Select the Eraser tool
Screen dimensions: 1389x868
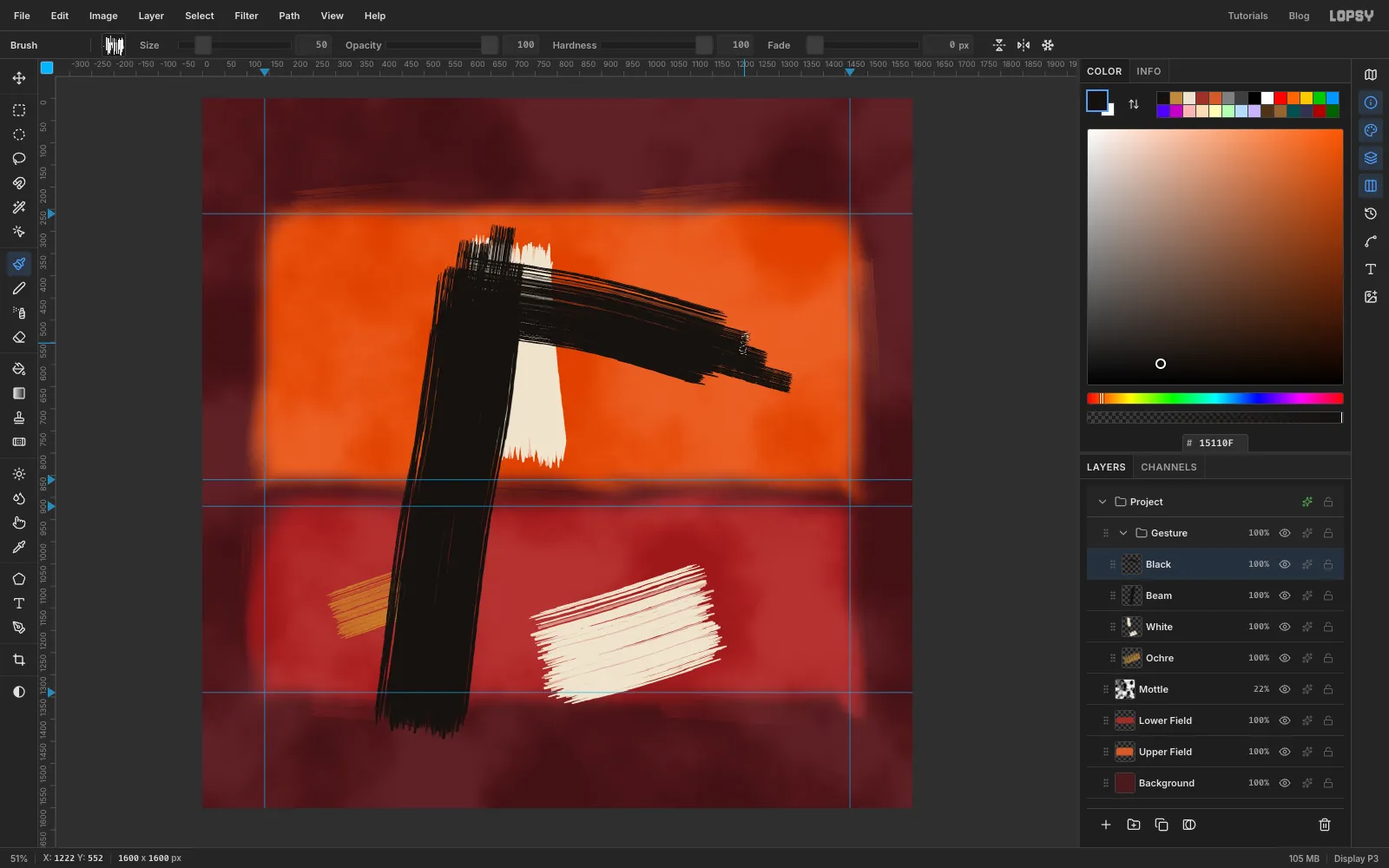click(x=19, y=337)
